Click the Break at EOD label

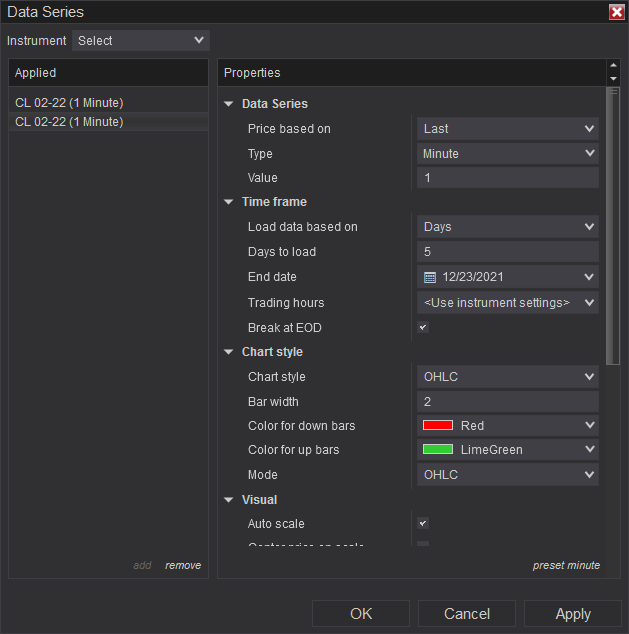click(x=285, y=328)
